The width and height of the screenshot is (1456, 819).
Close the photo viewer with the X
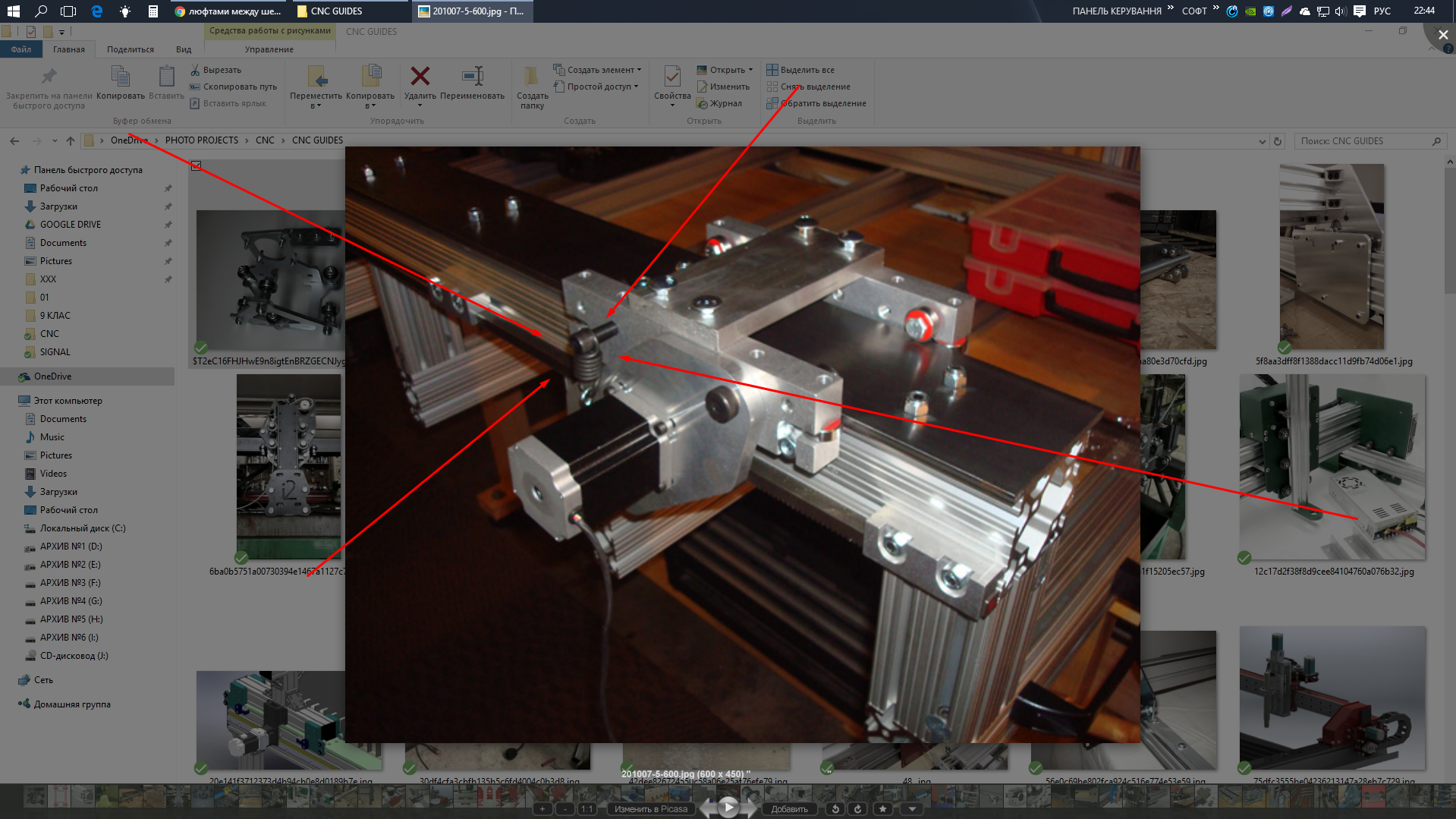click(1442, 35)
